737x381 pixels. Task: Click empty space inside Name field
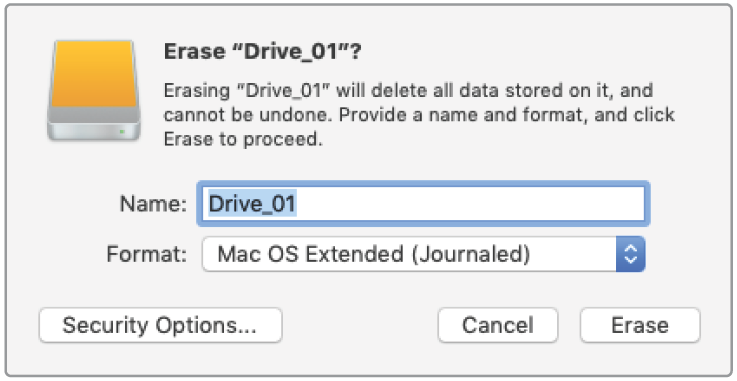click(470, 204)
